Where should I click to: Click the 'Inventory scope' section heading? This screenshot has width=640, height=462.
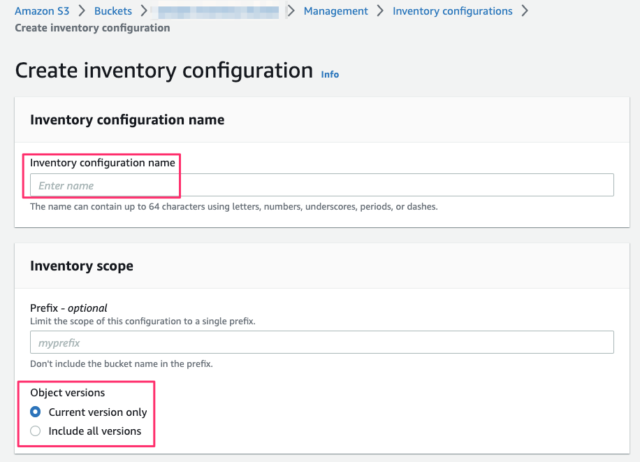[x=82, y=266]
